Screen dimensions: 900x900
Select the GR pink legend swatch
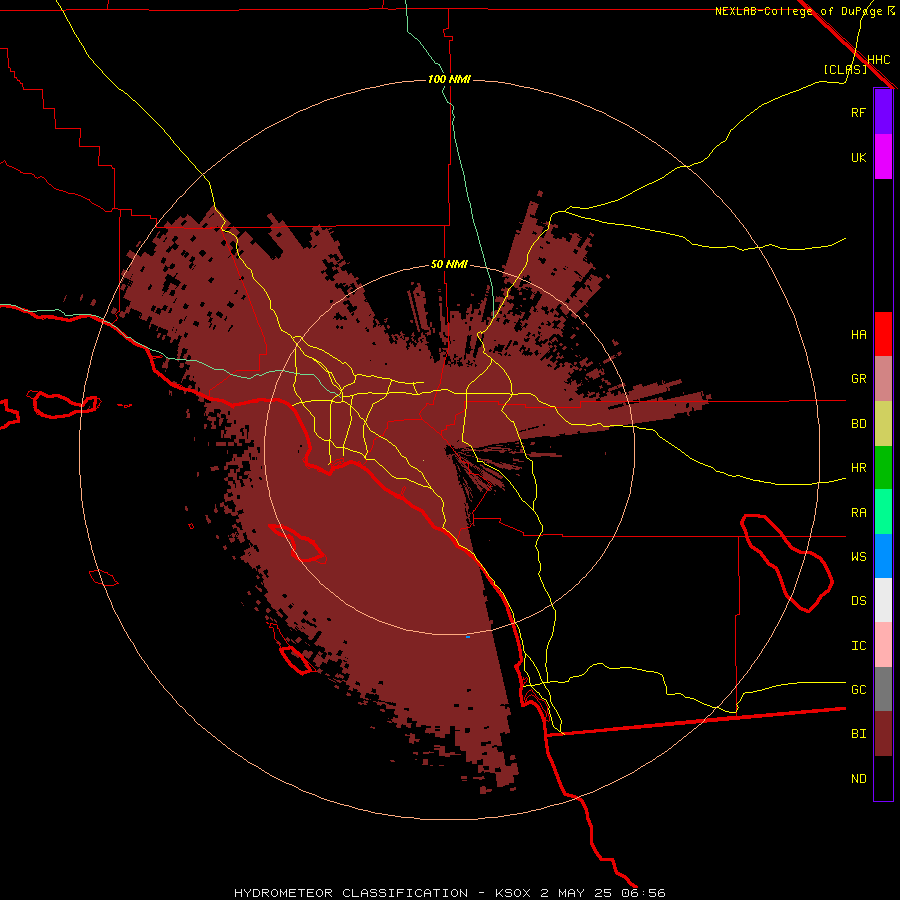tap(883, 379)
